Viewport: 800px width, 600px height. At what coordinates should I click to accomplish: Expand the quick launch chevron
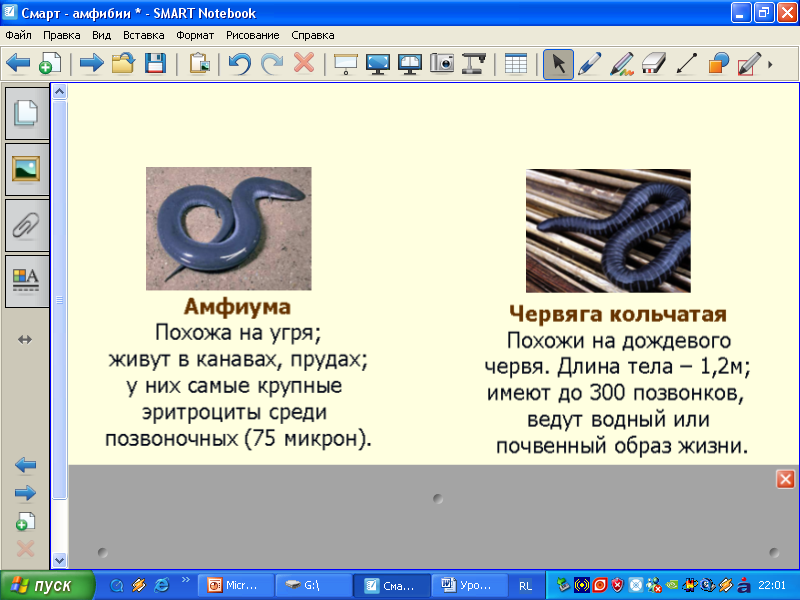tap(186, 579)
